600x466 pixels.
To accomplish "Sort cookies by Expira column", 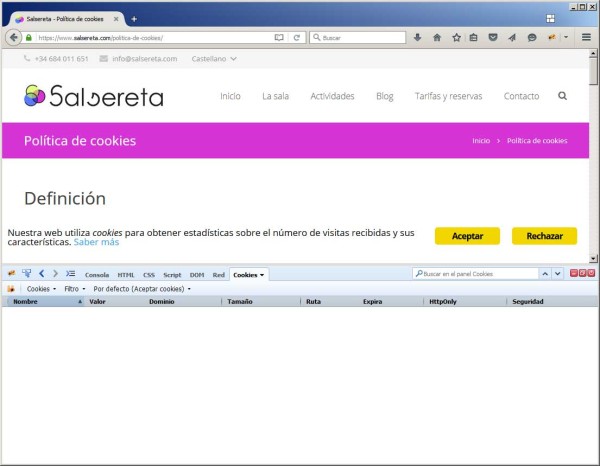I will click(372, 301).
